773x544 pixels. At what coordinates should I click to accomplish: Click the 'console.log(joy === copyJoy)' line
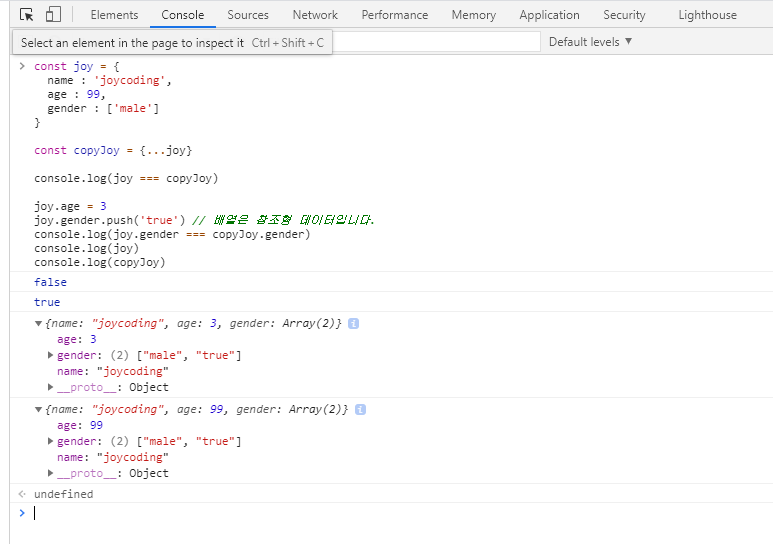(126, 178)
